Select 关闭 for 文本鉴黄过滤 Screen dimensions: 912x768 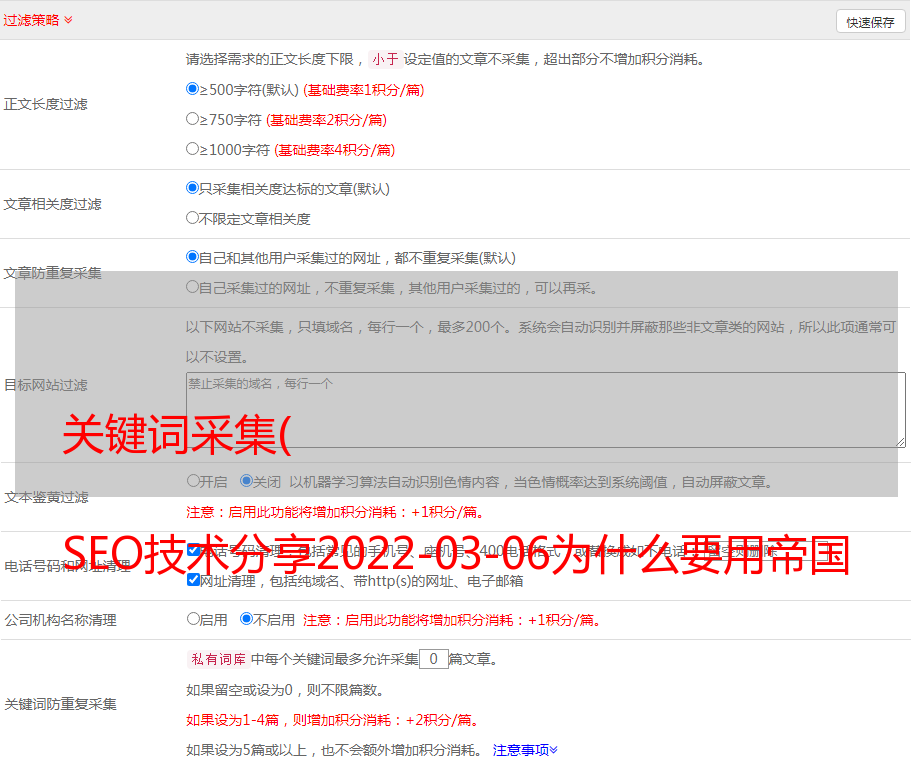coord(246,481)
